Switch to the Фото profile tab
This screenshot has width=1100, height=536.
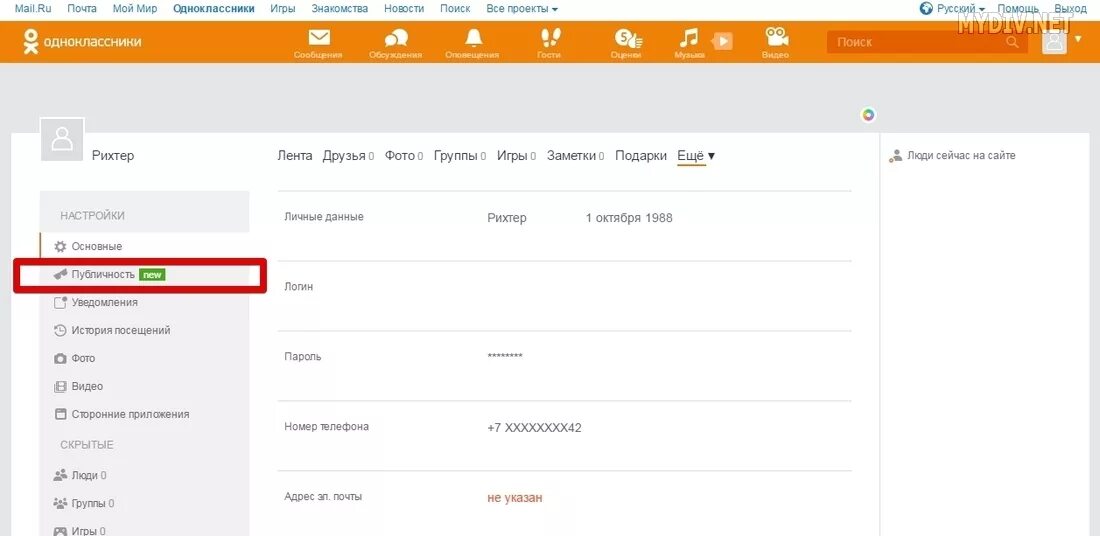pyautogui.click(x=403, y=156)
